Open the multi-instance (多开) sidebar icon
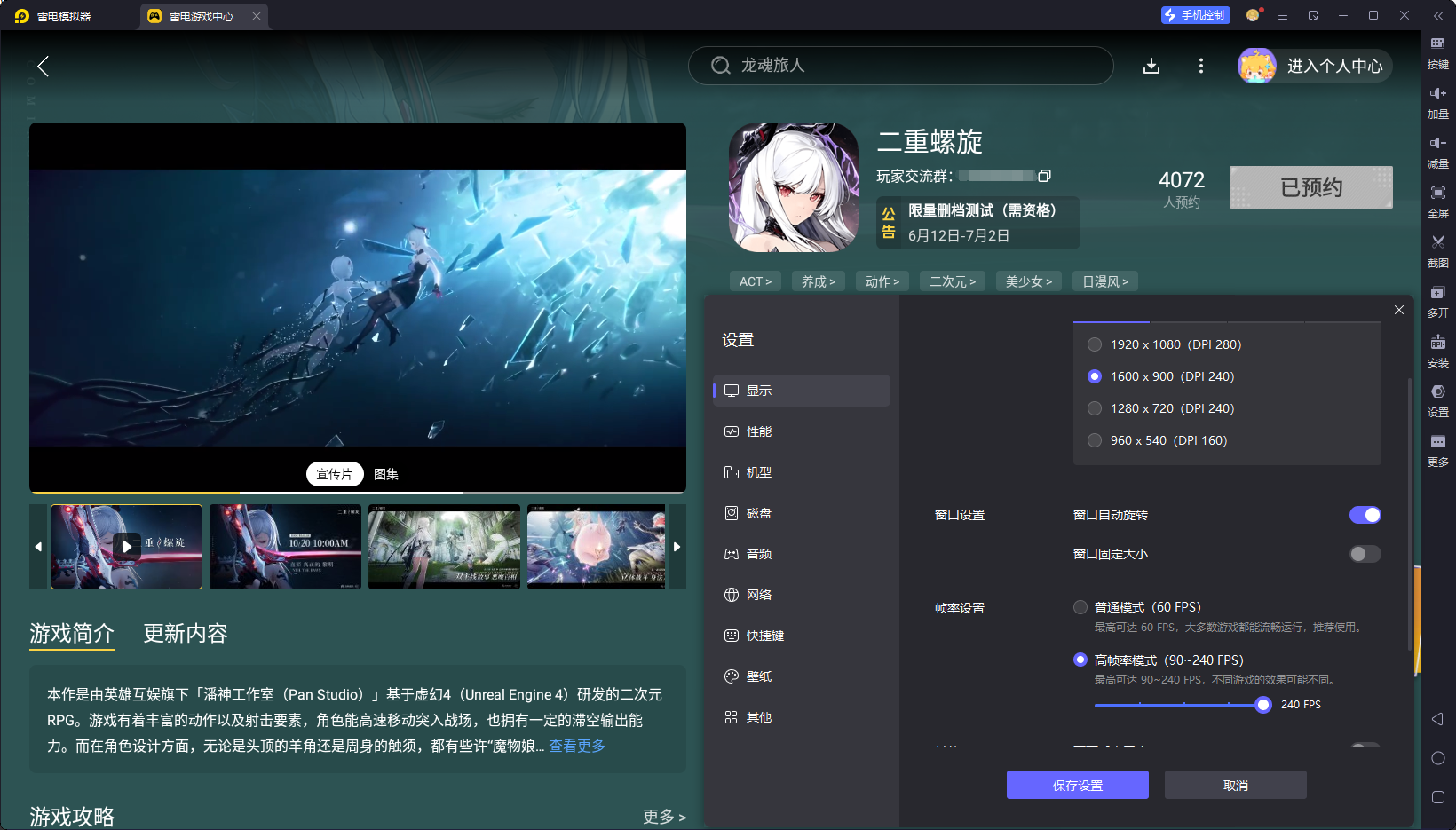The image size is (1456, 830). point(1437,293)
